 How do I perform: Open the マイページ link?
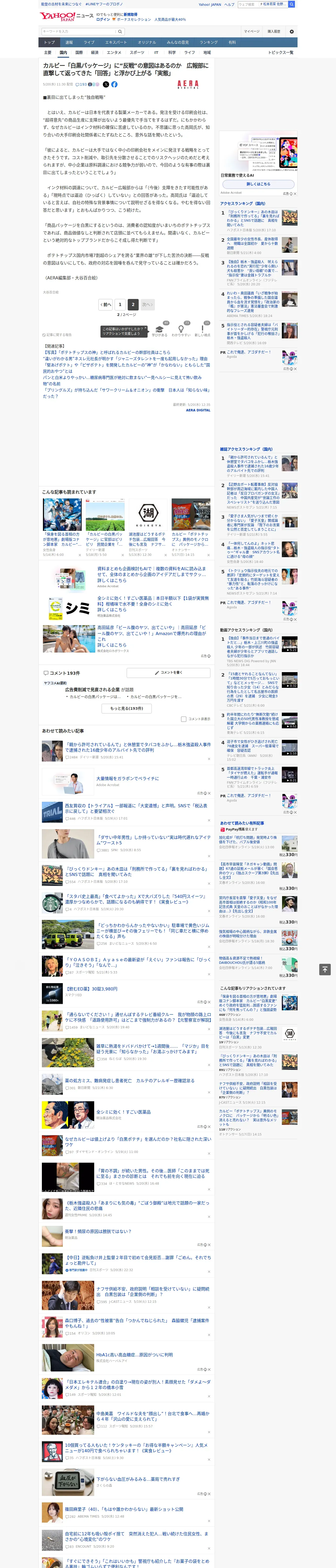click(251, 31)
